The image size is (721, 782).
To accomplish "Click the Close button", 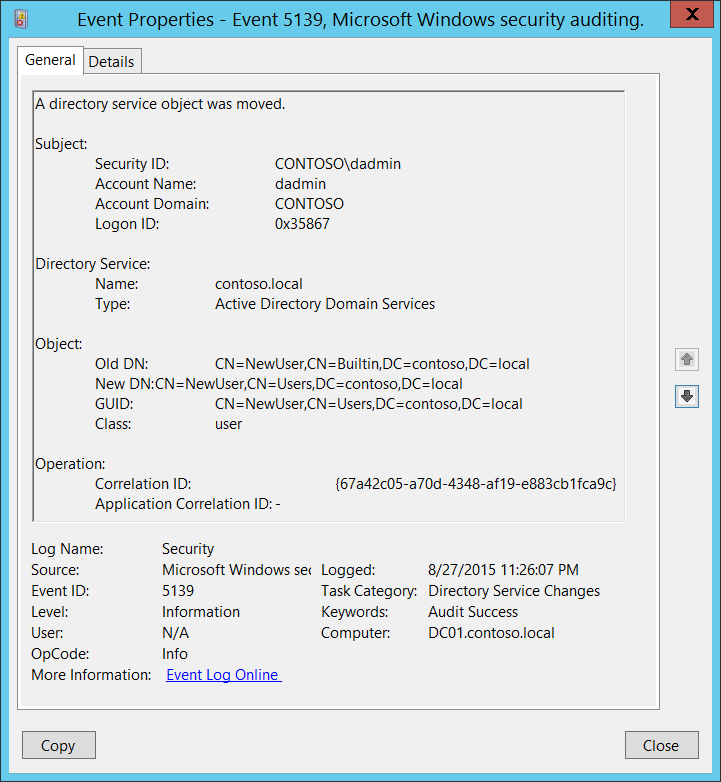I will click(x=662, y=745).
